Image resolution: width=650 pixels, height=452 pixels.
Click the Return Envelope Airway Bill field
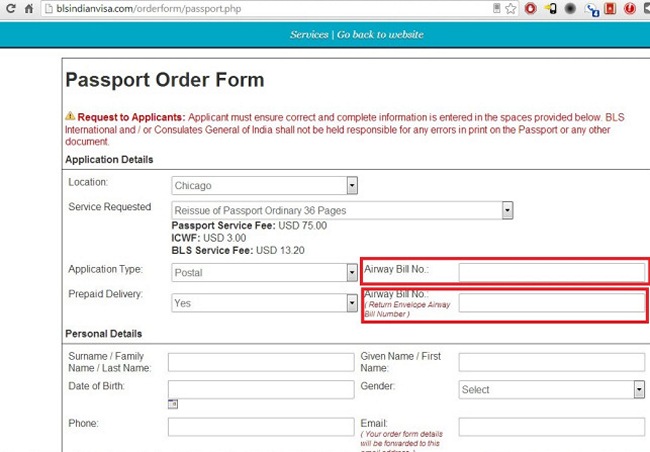click(x=551, y=302)
